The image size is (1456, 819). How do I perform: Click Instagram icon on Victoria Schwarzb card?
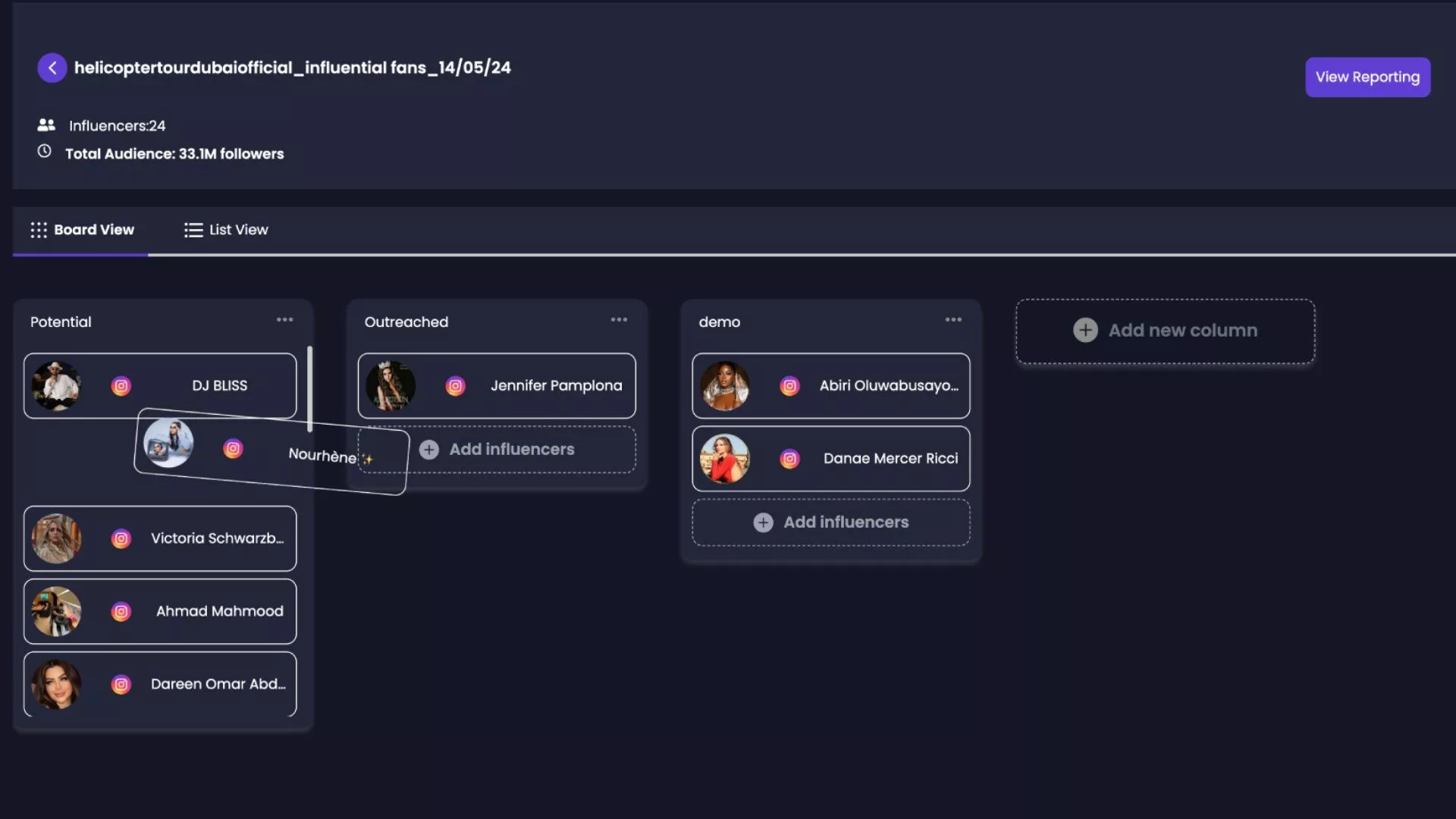pos(121,538)
